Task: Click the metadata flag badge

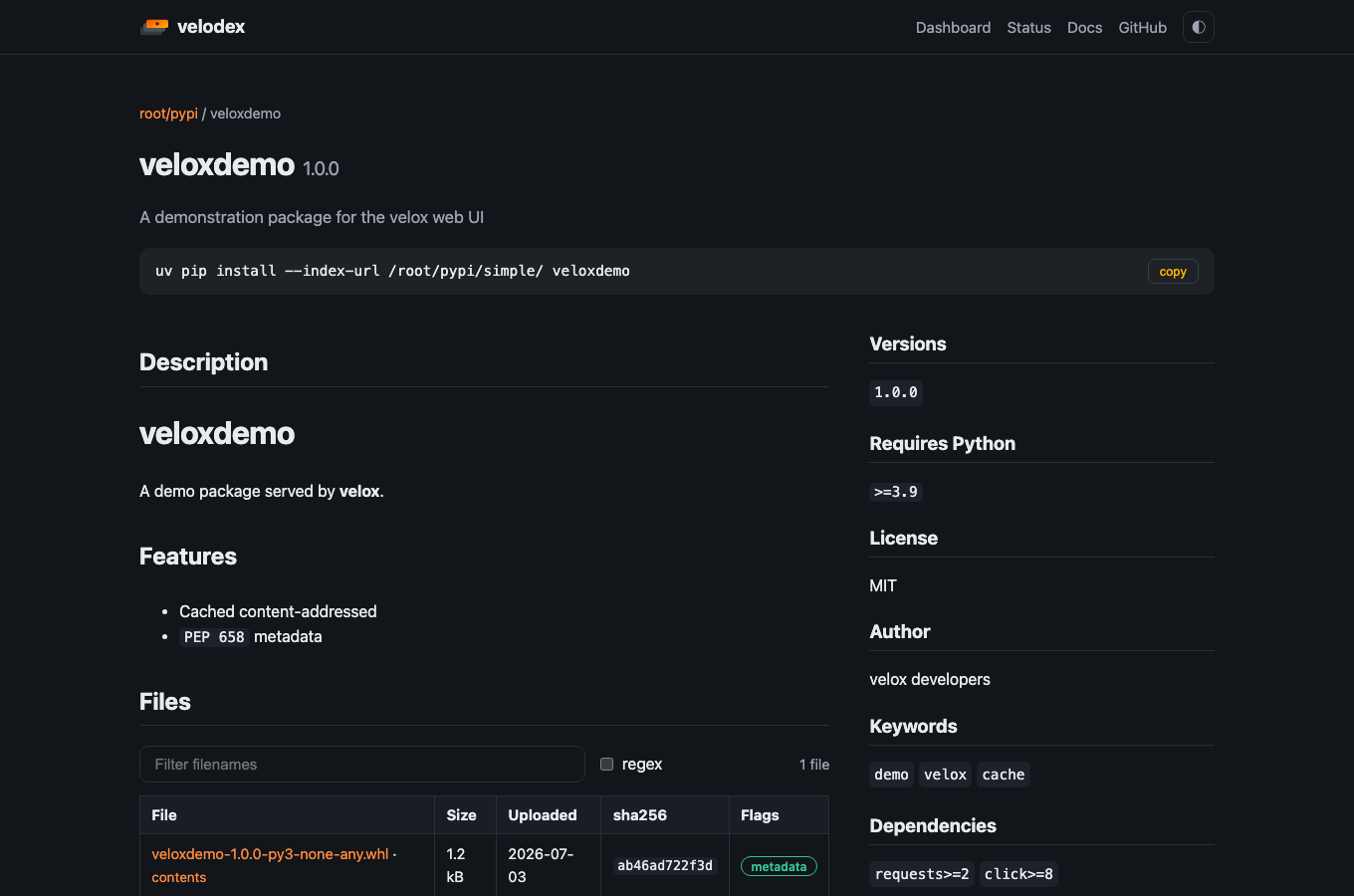Action: (779, 866)
